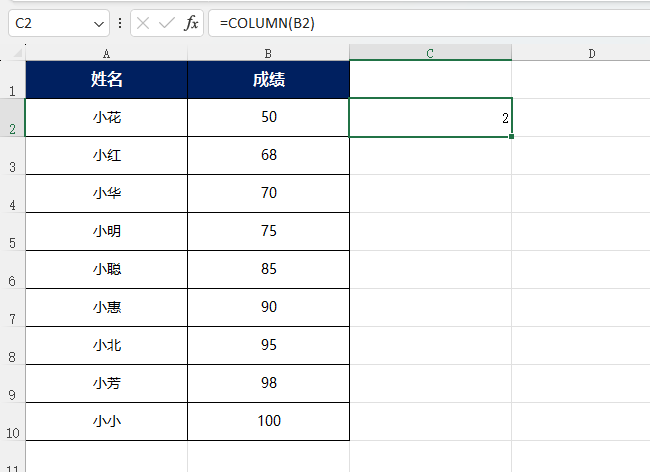The height and width of the screenshot is (472, 650).
Task: Select the score cell with 70
Action: pyautogui.click(x=269, y=194)
